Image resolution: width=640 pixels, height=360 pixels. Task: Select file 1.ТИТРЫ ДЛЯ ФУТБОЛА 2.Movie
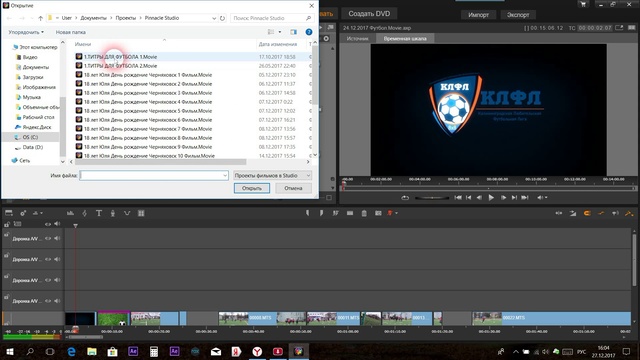[x=120, y=66]
